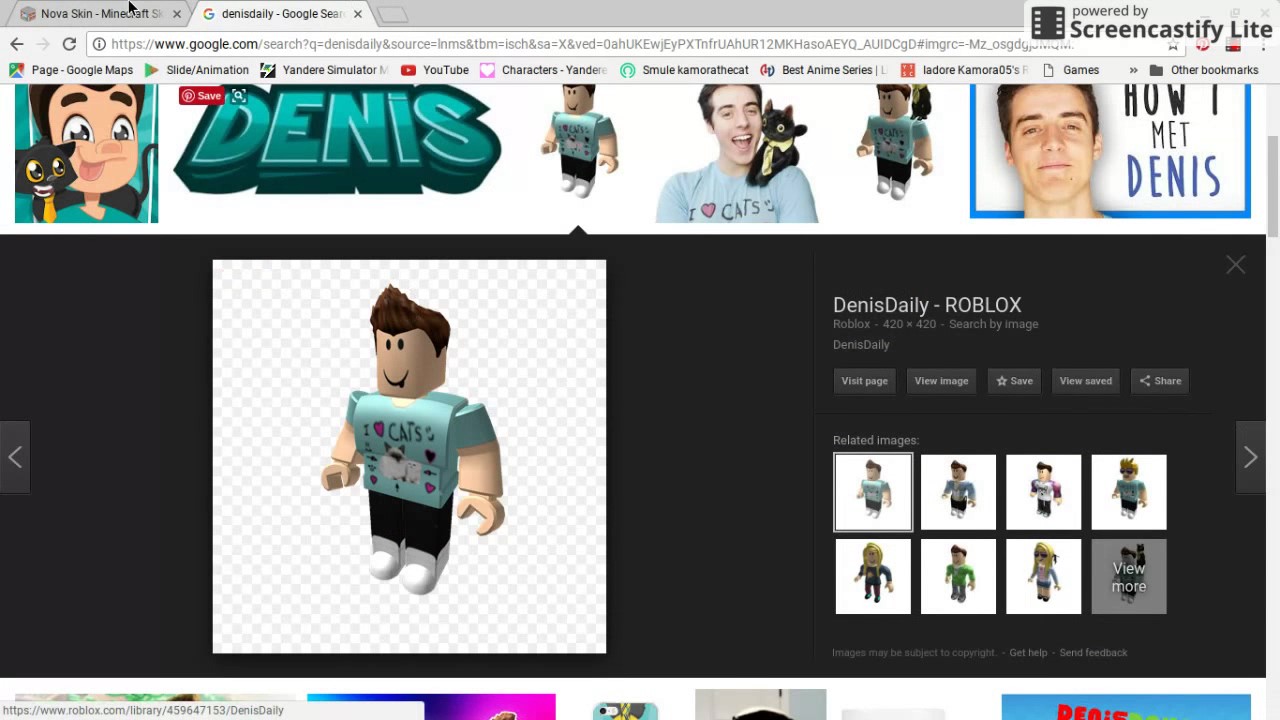Close the denisdaily Google Search tab

pyautogui.click(x=357, y=14)
